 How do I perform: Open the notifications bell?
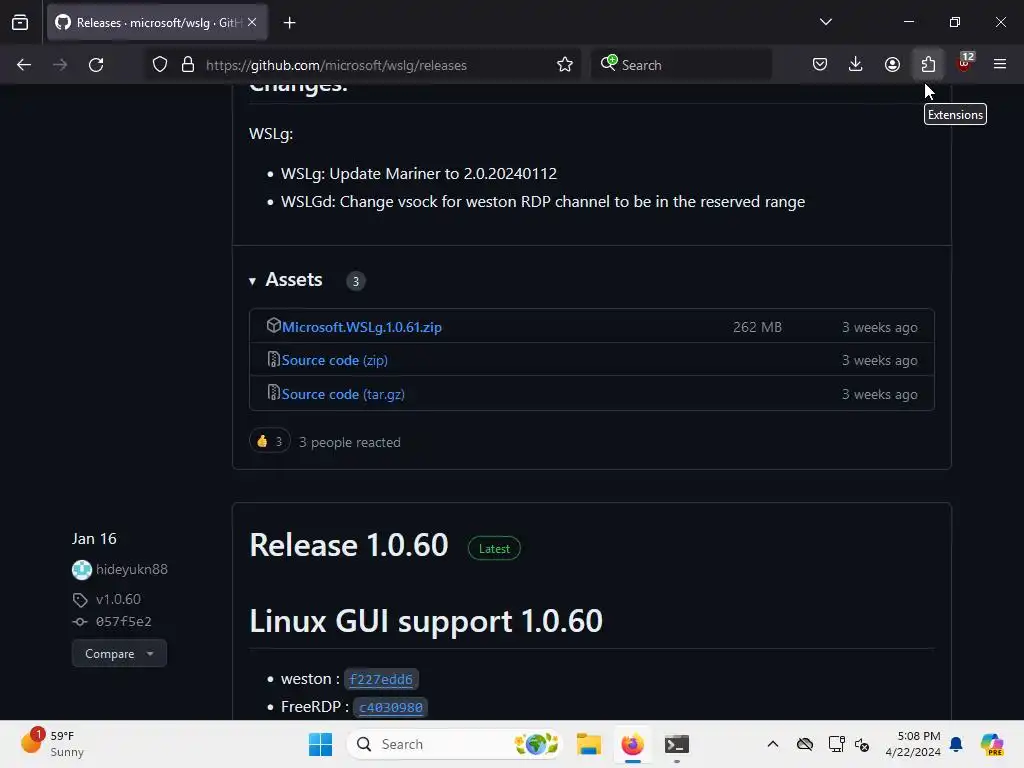[x=956, y=744]
